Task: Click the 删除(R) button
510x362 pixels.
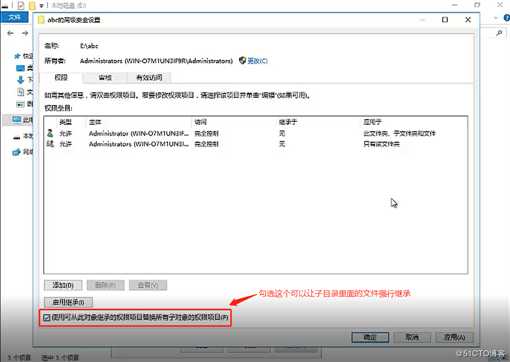Action: click(x=106, y=285)
